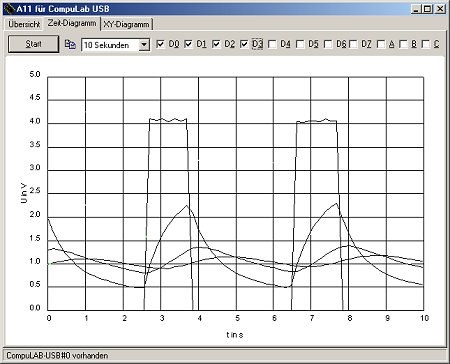Maximize the A11 CompuLab window

pyautogui.click(x=427, y=9)
